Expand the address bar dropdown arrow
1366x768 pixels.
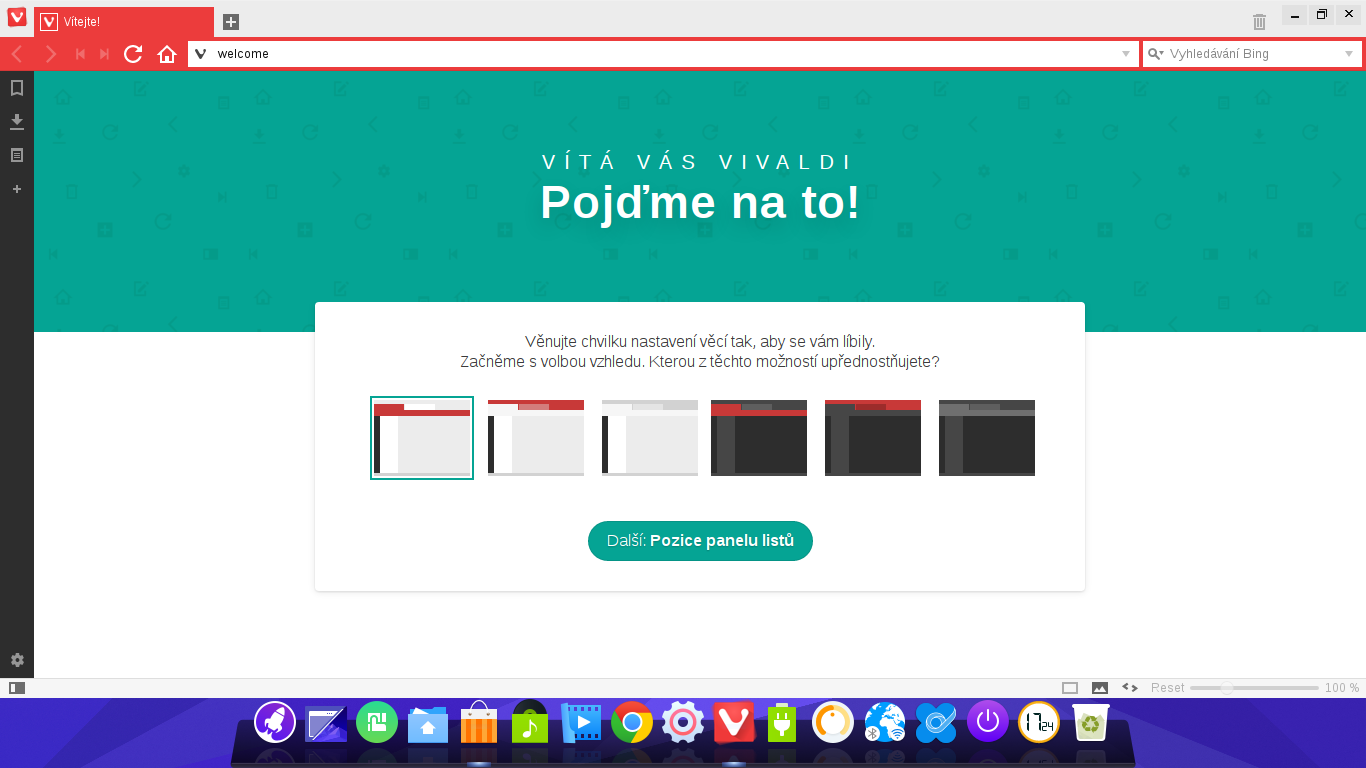1126,54
